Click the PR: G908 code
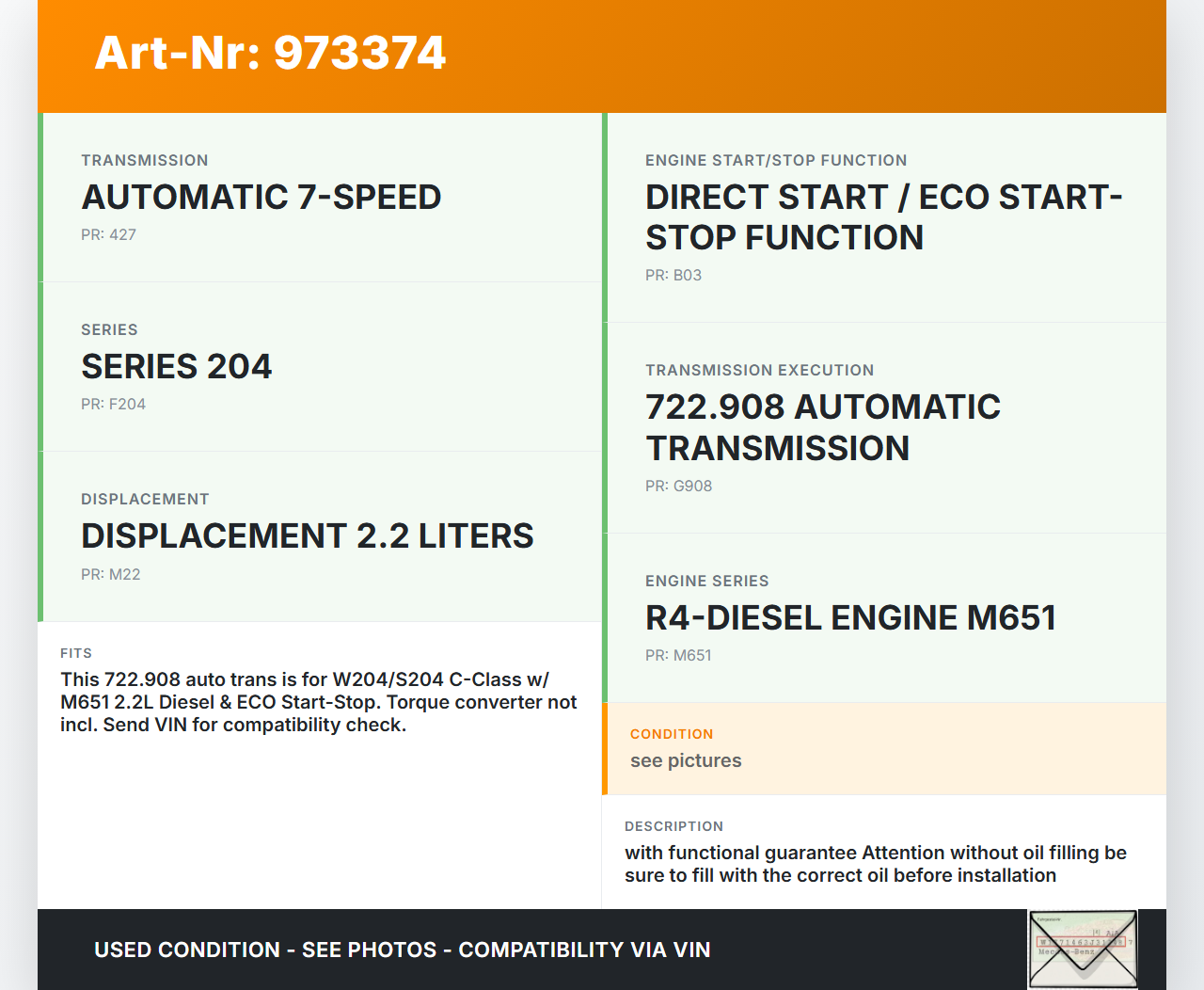The height and width of the screenshot is (990, 1204). (x=678, y=487)
